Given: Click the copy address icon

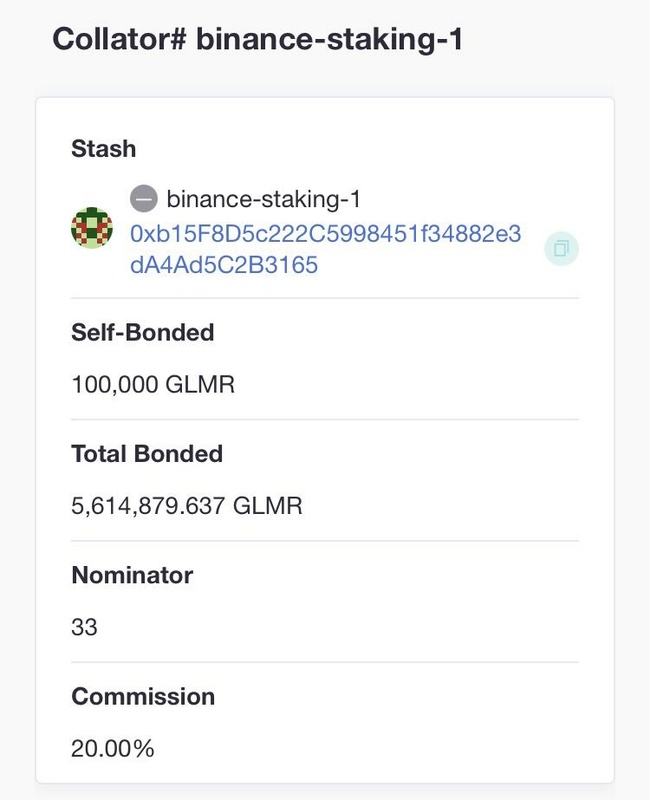Looking at the screenshot, I should click(561, 249).
